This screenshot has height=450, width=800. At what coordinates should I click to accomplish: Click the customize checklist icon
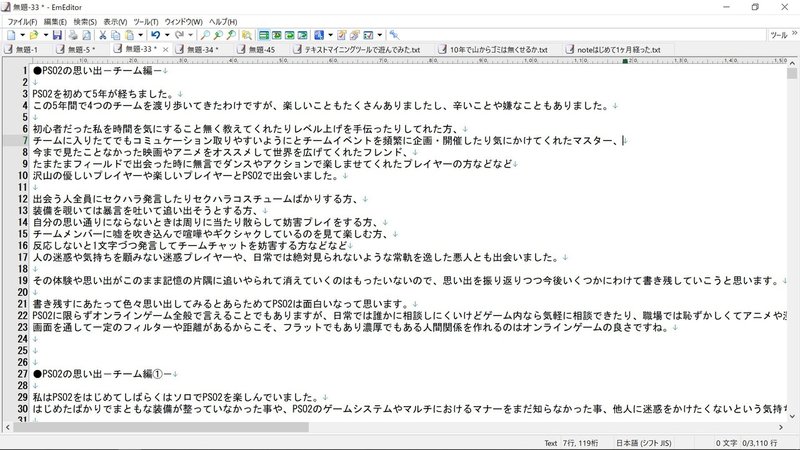368,35
